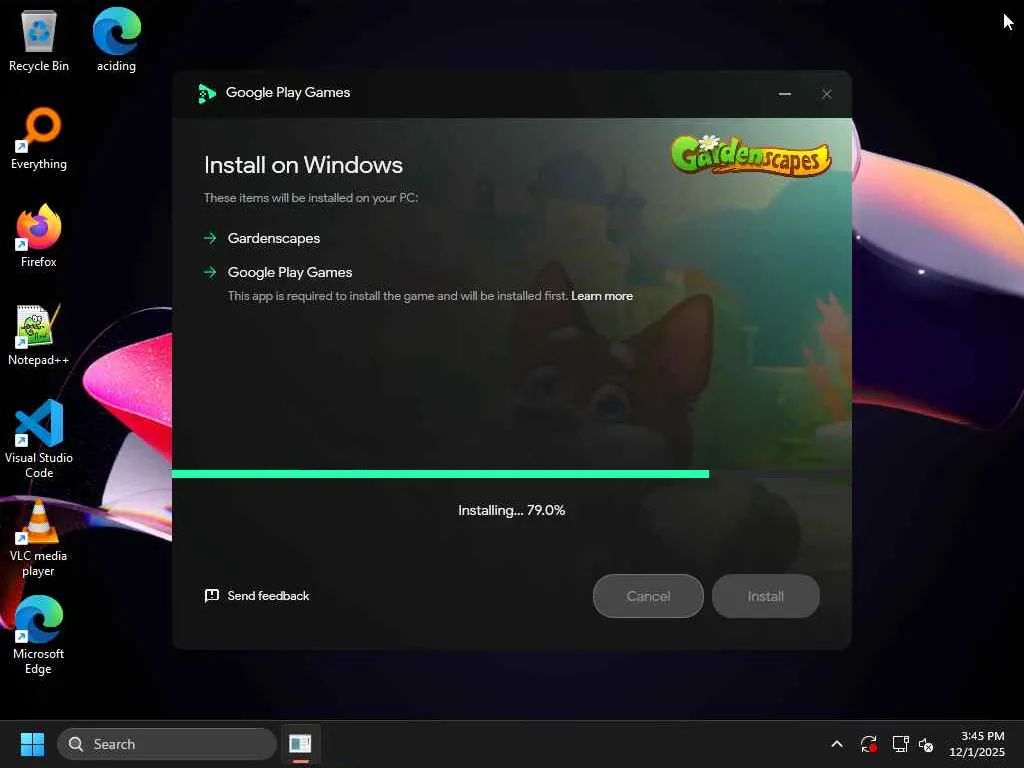Open Visual Studio Code shortcut

39,439
